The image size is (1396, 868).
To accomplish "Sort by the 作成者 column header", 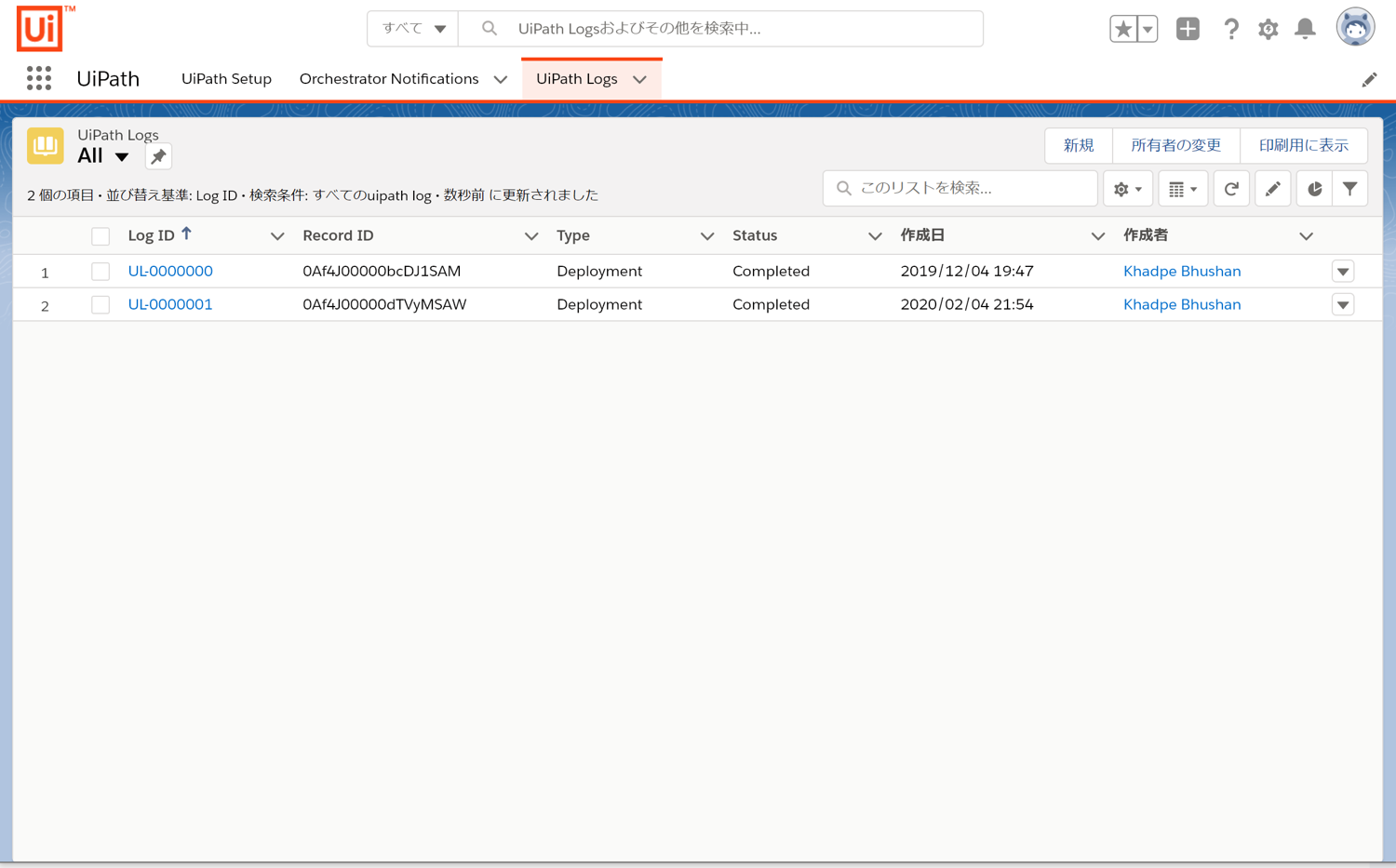I will click(1146, 235).
